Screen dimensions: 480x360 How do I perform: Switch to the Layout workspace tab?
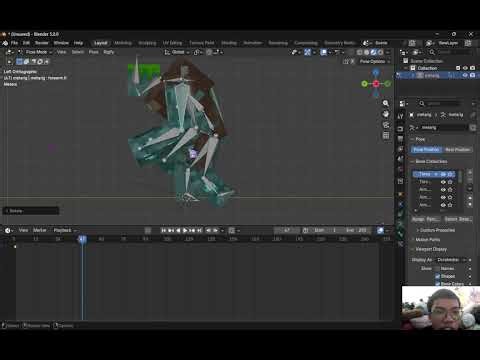pos(101,43)
